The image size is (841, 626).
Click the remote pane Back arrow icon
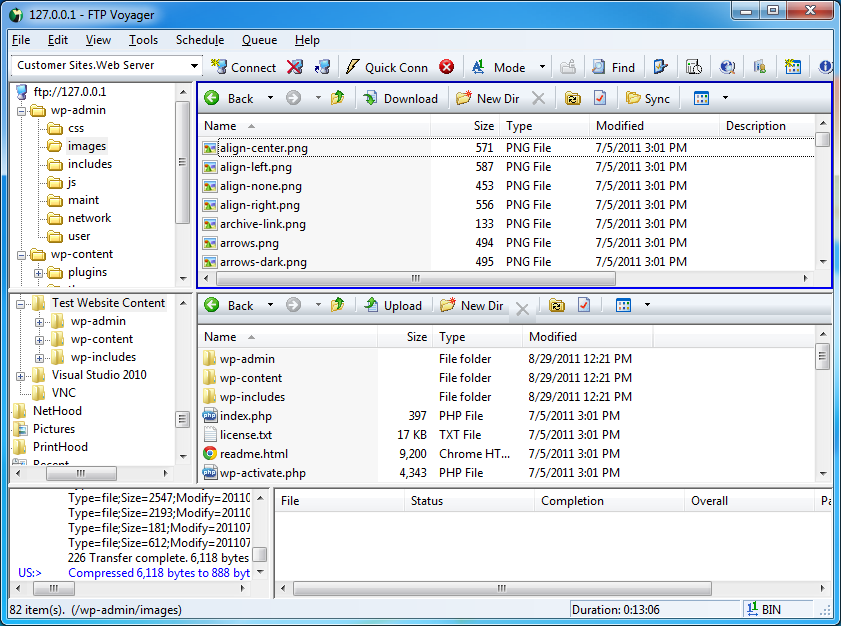tap(212, 98)
